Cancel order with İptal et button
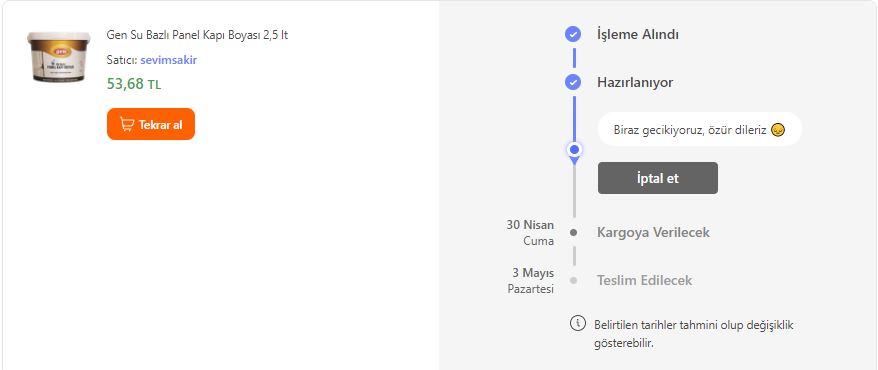878x370 pixels. point(657,178)
